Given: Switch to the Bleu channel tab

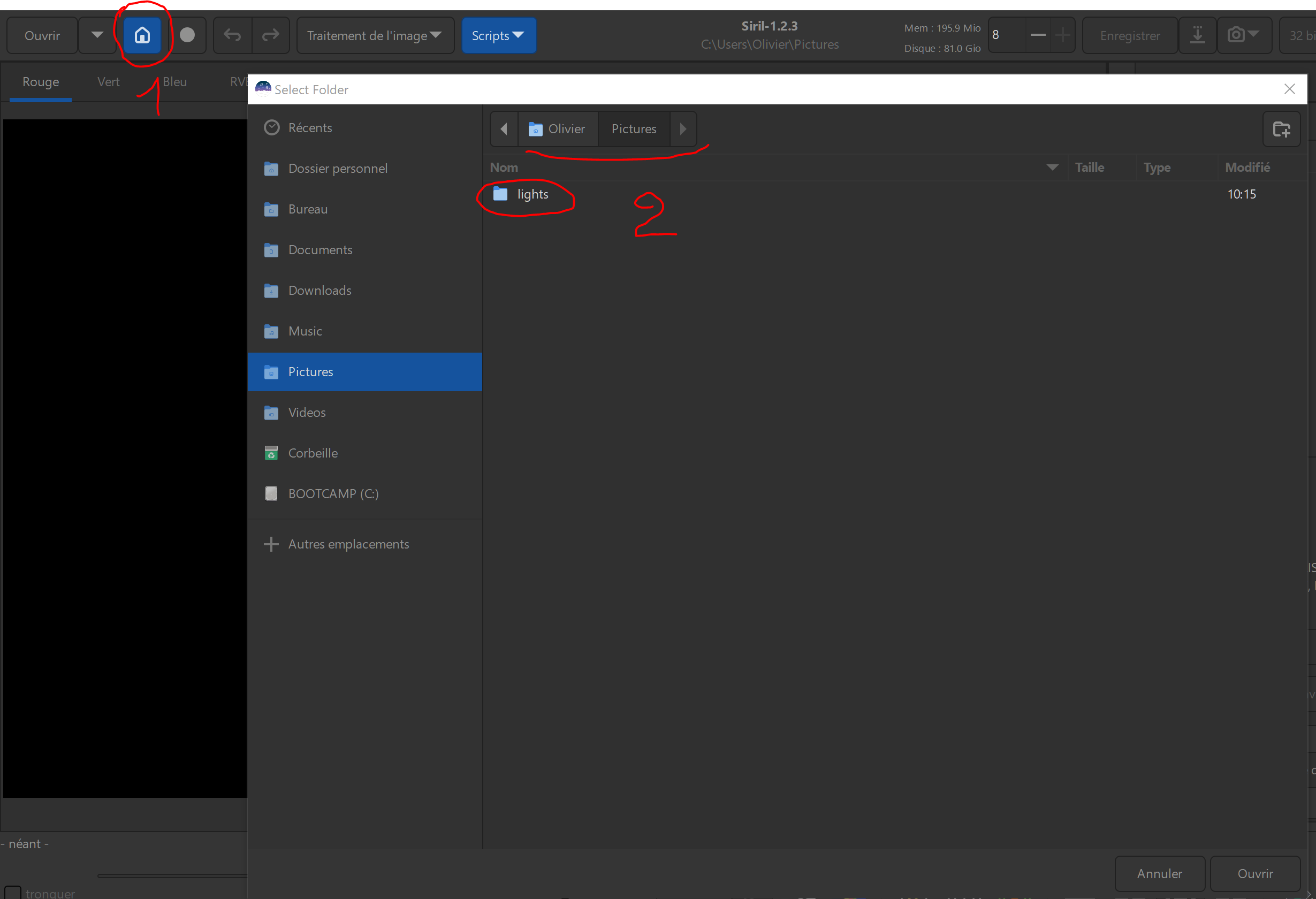Looking at the screenshot, I should [174, 81].
